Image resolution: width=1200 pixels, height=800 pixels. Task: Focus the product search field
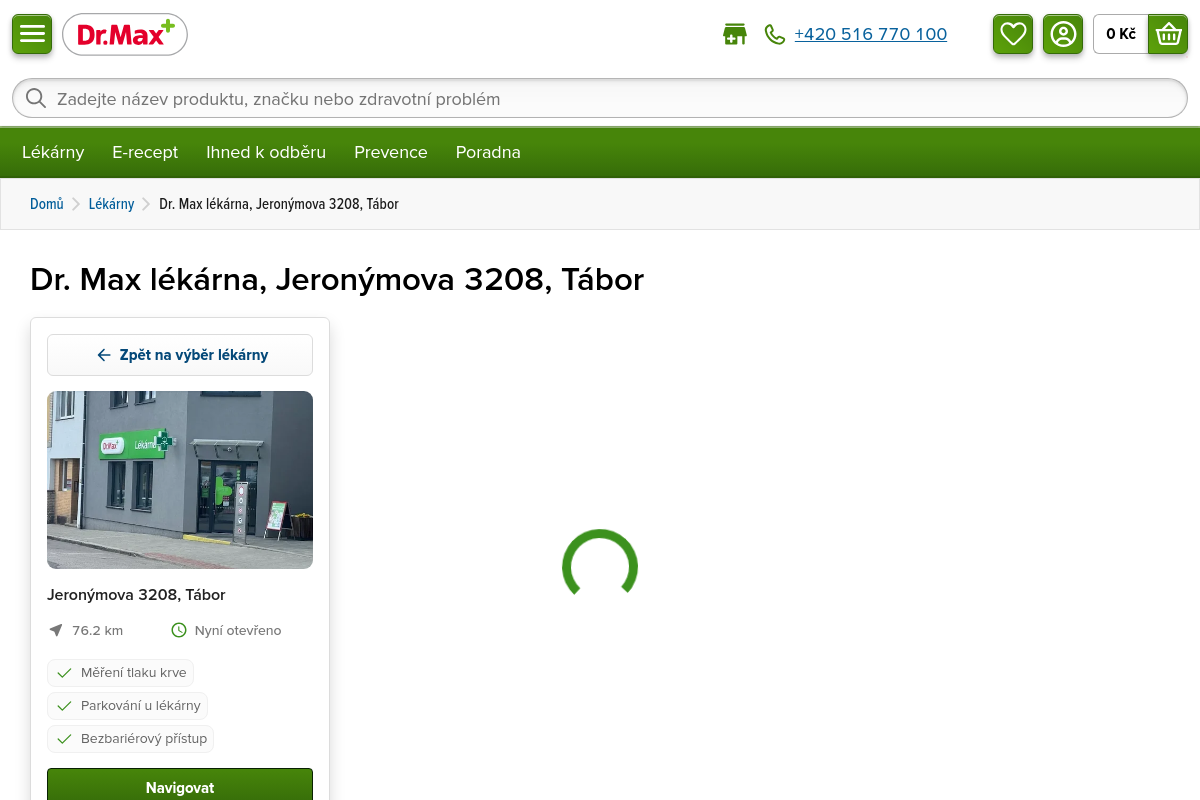[600, 98]
